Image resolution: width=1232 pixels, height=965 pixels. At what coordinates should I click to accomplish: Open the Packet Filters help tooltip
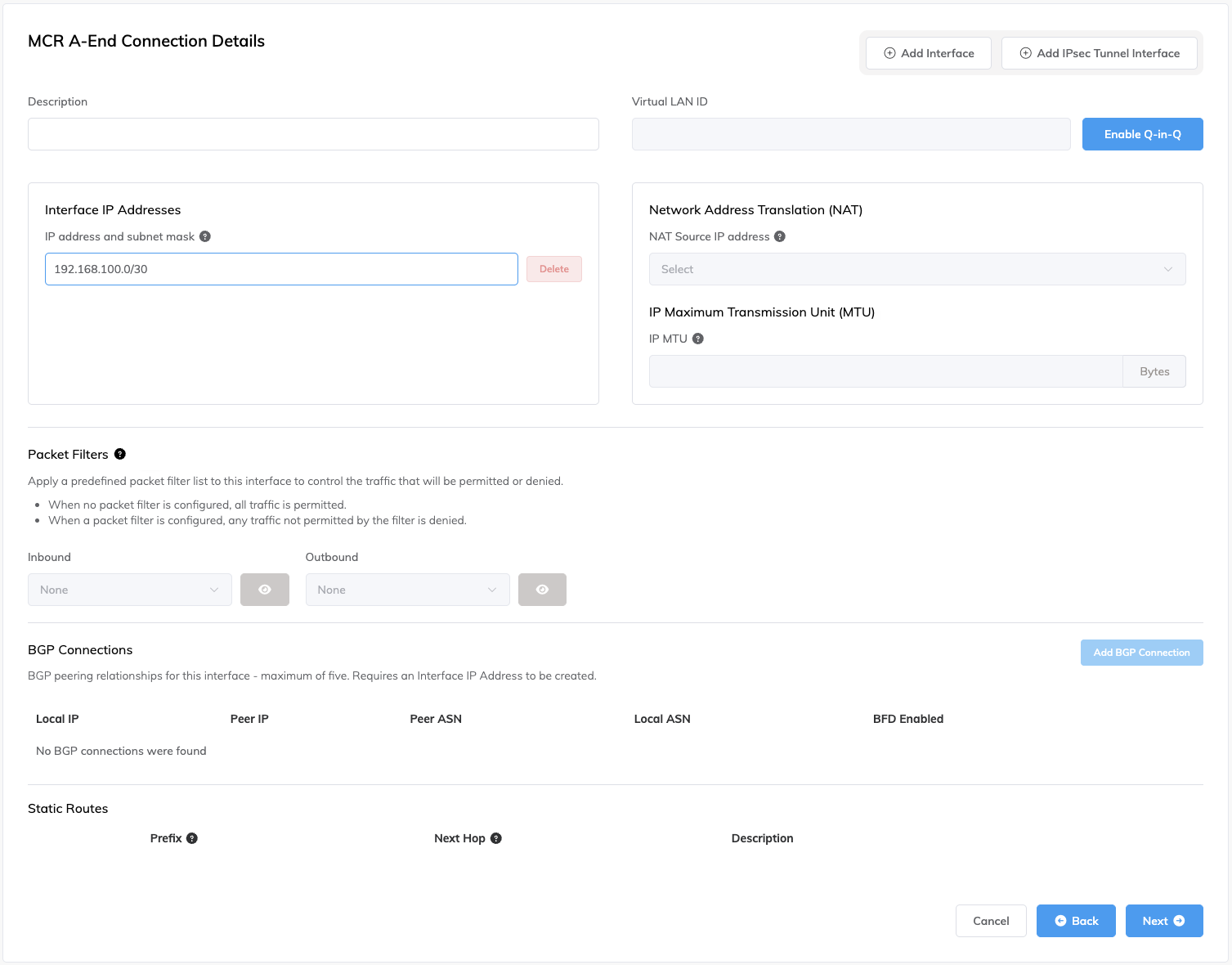120,454
